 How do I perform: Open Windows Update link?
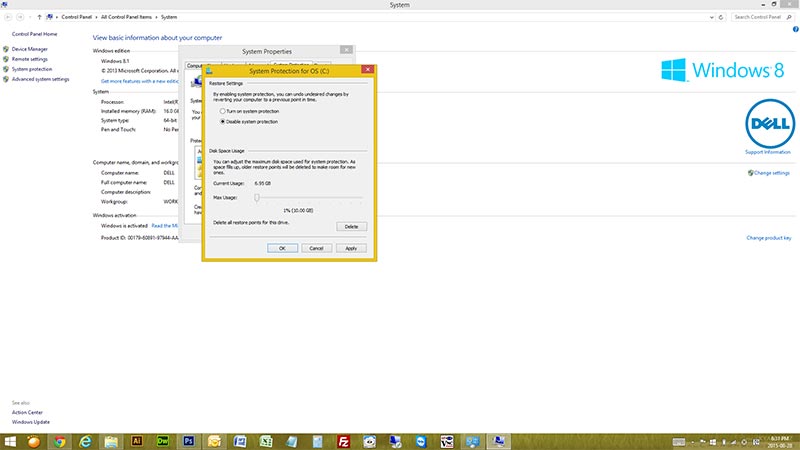(x=31, y=422)
